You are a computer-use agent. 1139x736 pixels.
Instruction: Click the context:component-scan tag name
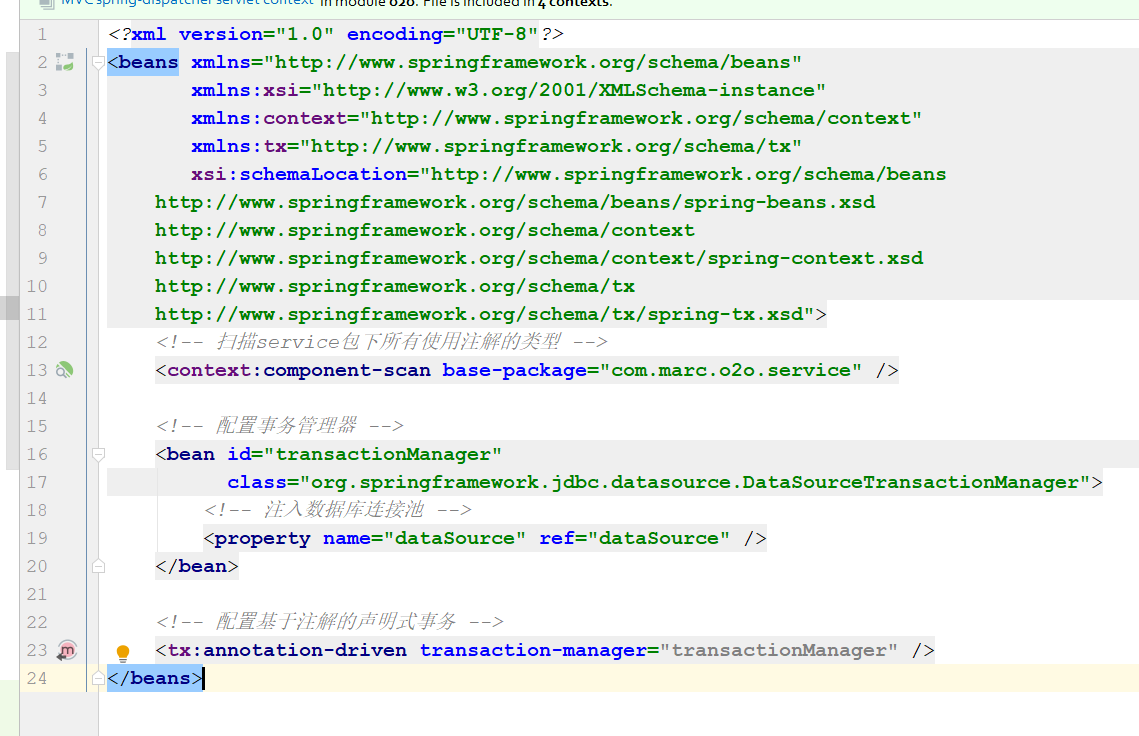299,371
